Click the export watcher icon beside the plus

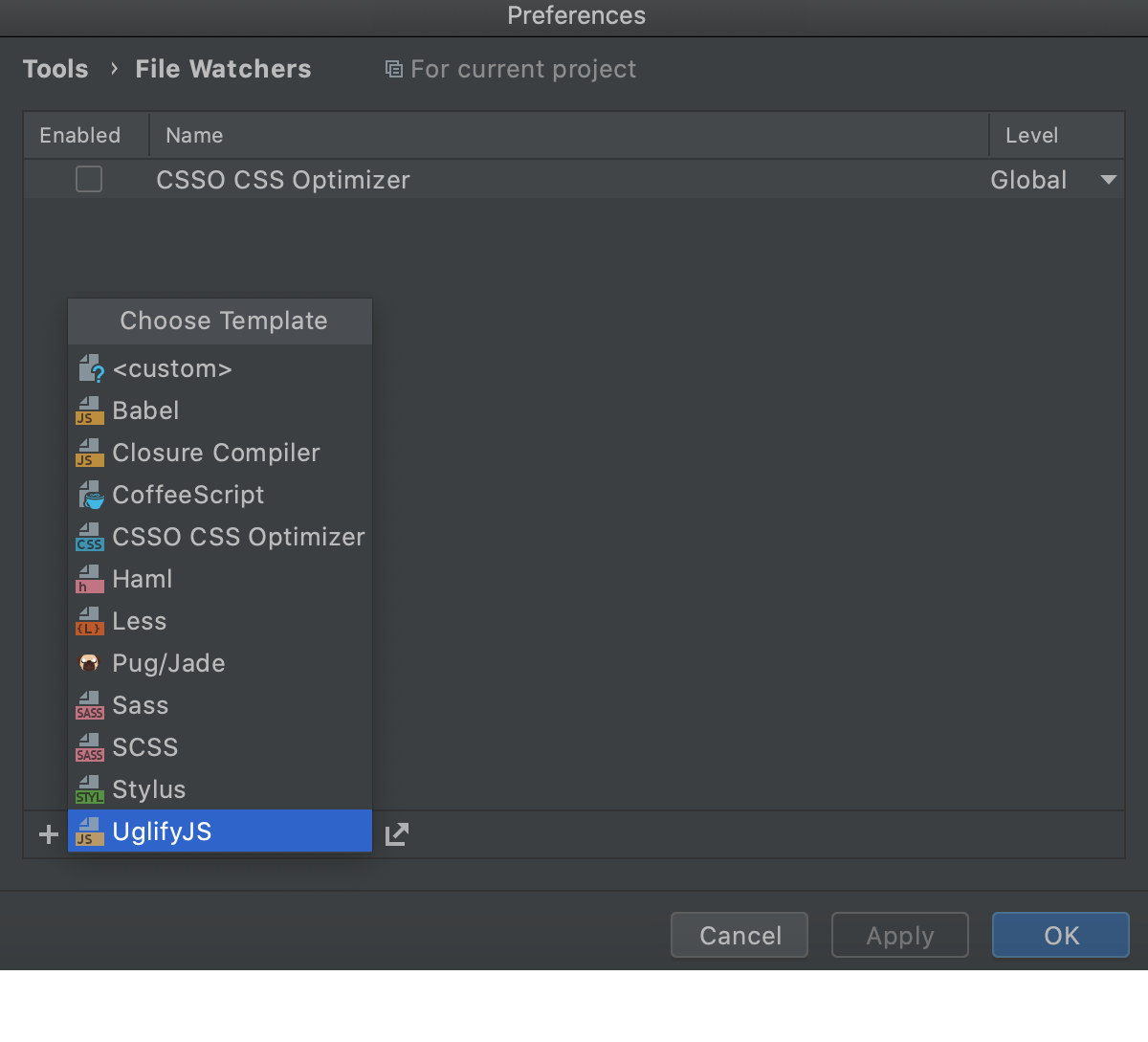[396, 833]
